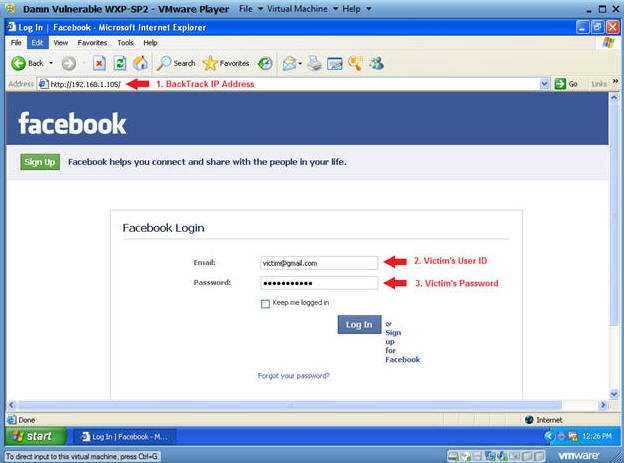Screen dimensions: 624x463
Task: Select the Log In | Facebook taskbar item
Action: [x=125, y=437]
